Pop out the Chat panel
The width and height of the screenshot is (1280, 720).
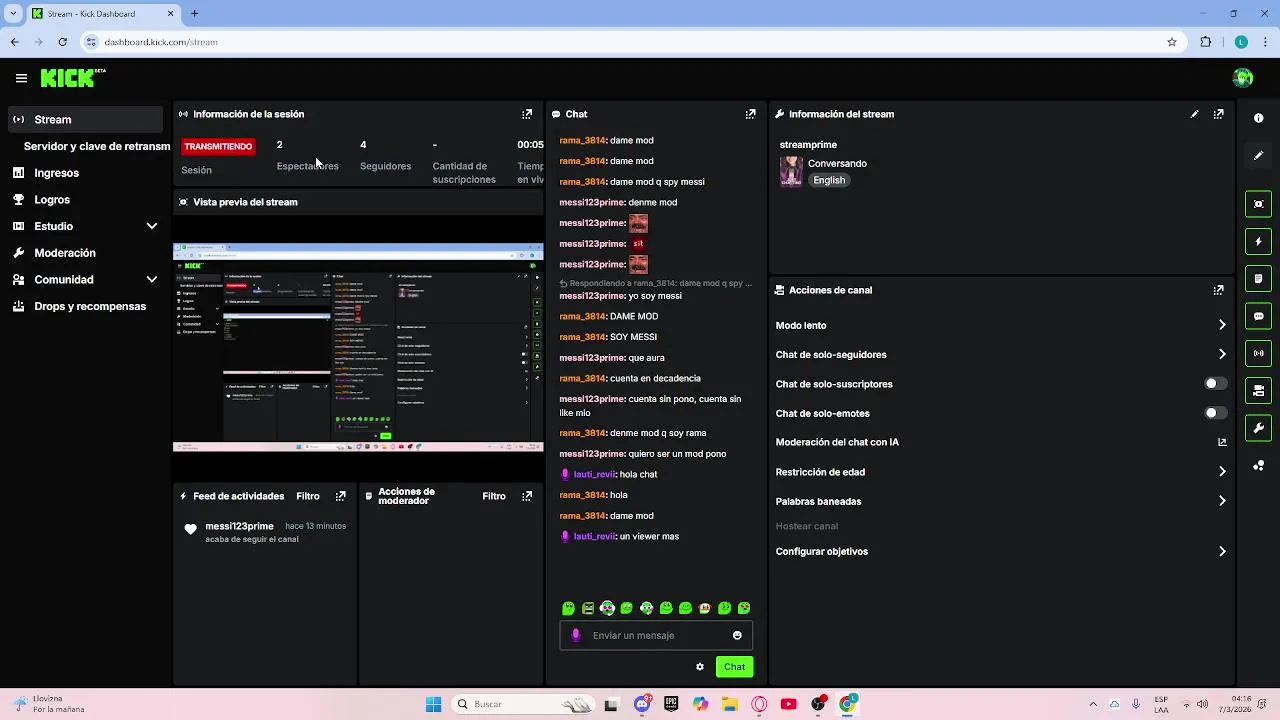(750, 114)
